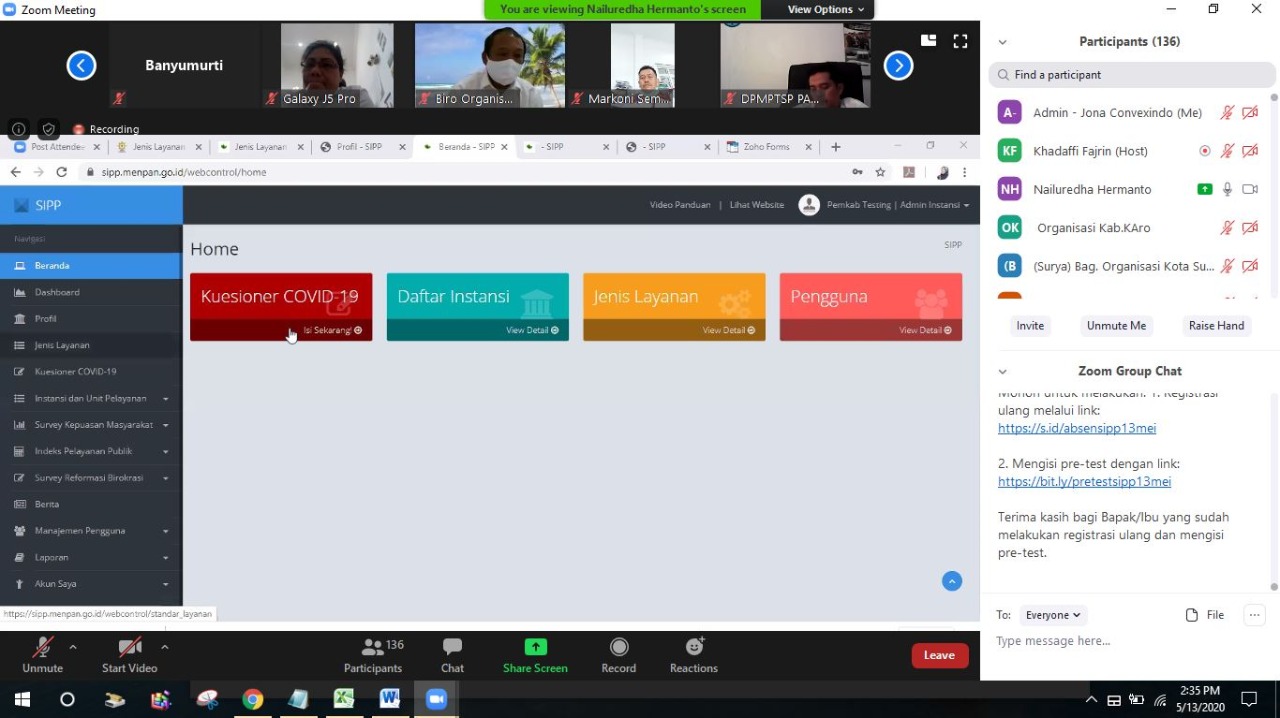Screen dimensions: 1280x718
Task: Open the Pemkab Testing Admin Instansi dropdown
Action: pos(885,205)
